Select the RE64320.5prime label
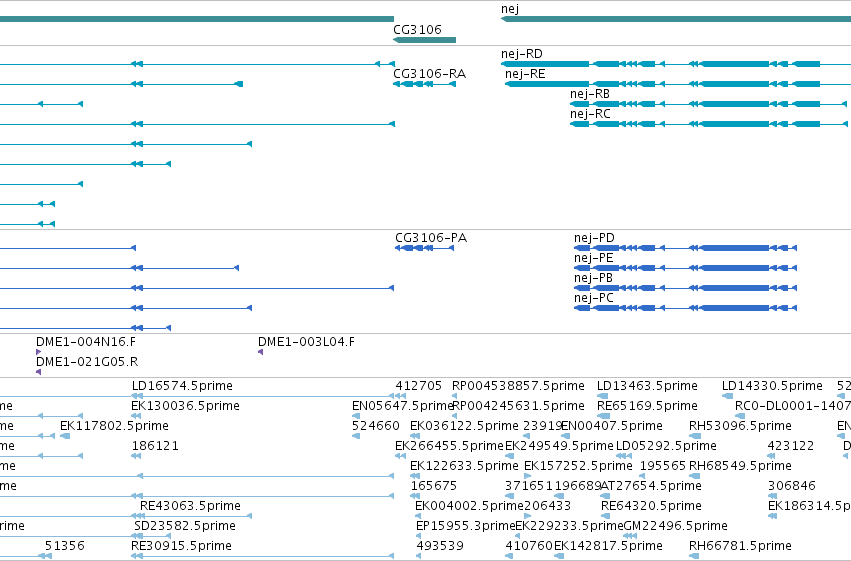 (651, 506)
